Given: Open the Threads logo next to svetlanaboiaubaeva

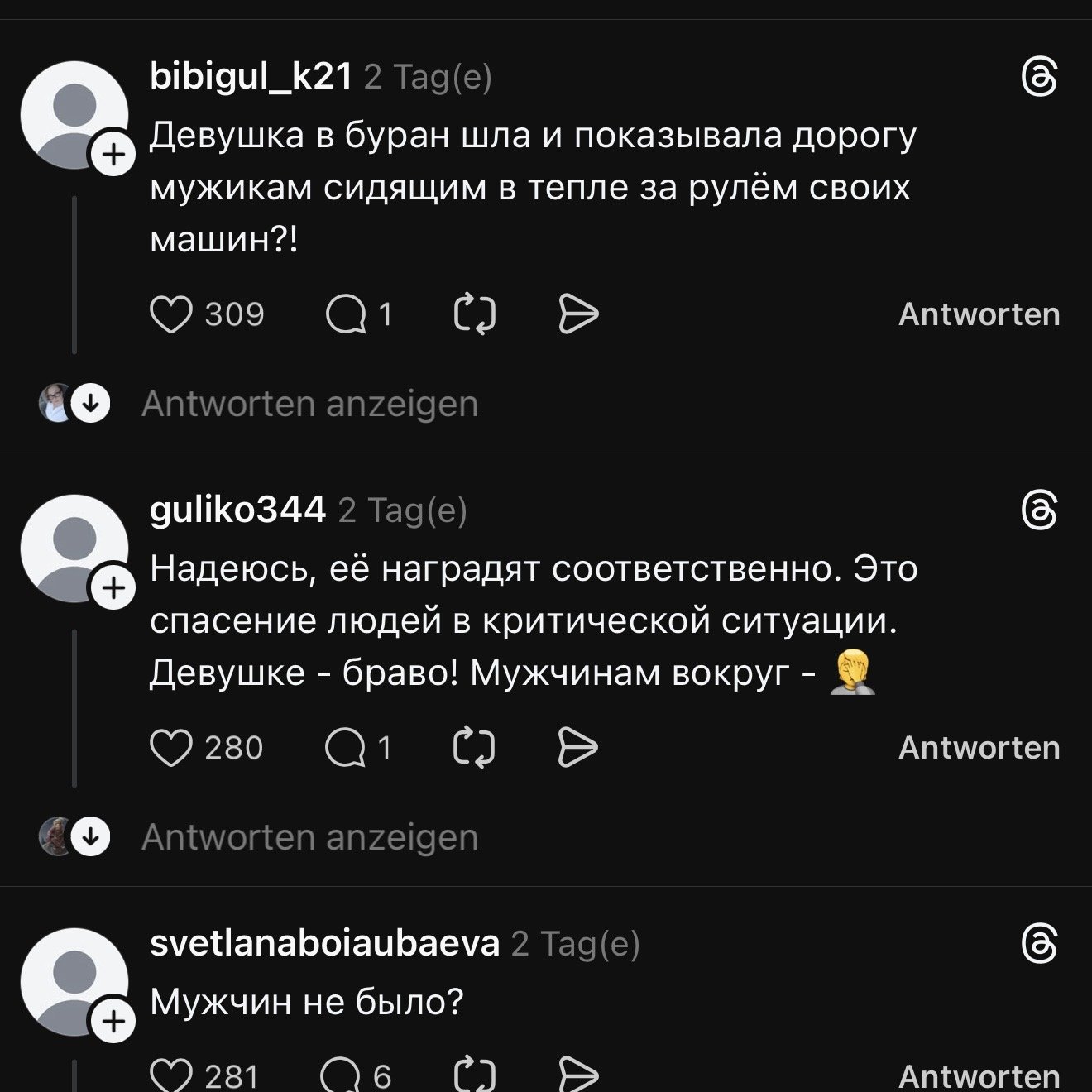Looking at the screenshot, I should (1039, 945).
